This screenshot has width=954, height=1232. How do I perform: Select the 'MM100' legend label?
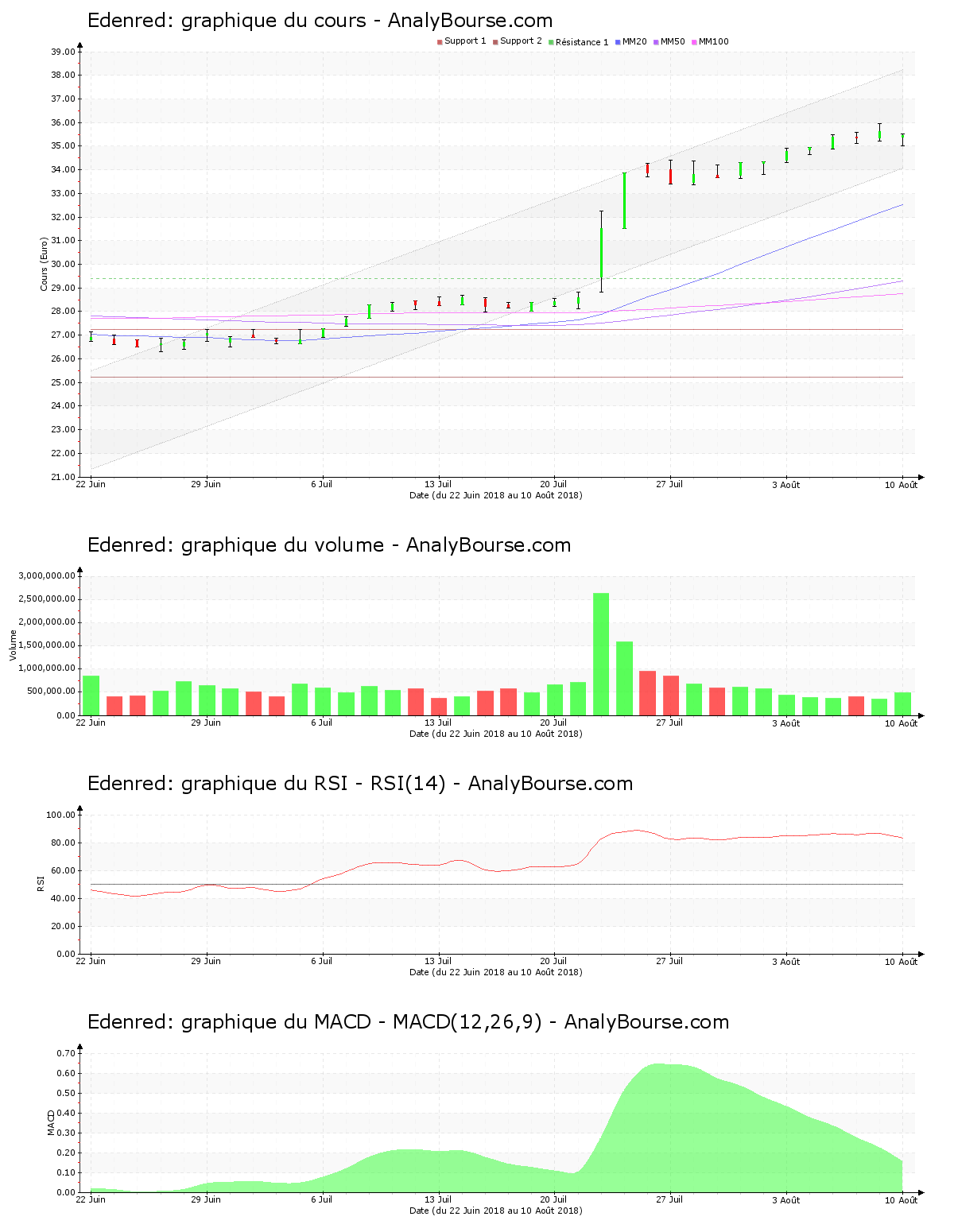click(714, 41)
